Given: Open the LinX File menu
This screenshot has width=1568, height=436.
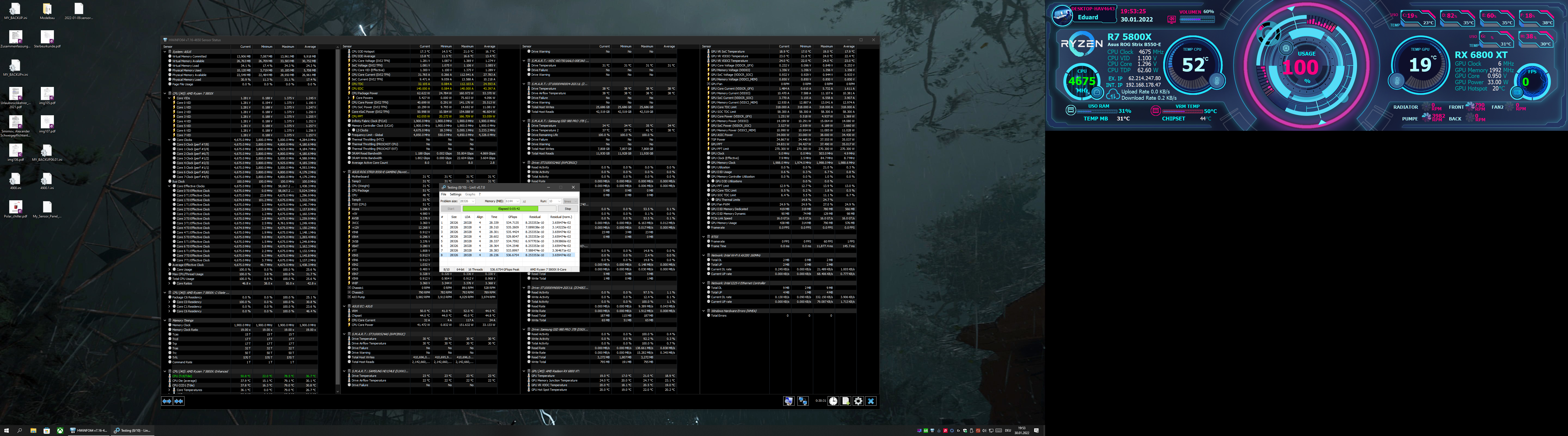Looking at the screenshot, I should pos(444,194).
